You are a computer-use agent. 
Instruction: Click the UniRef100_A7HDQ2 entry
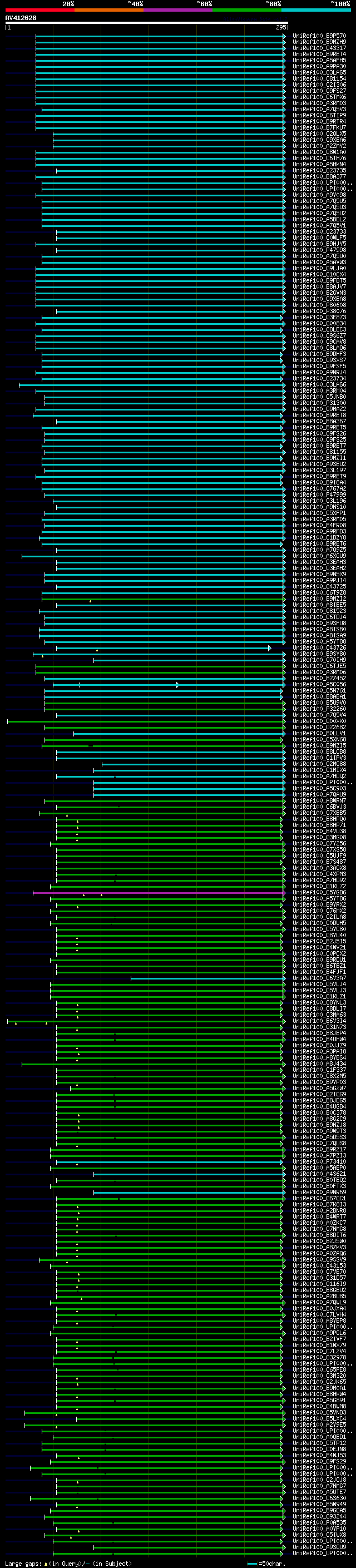pyautogui.click(x=319, y=776)
